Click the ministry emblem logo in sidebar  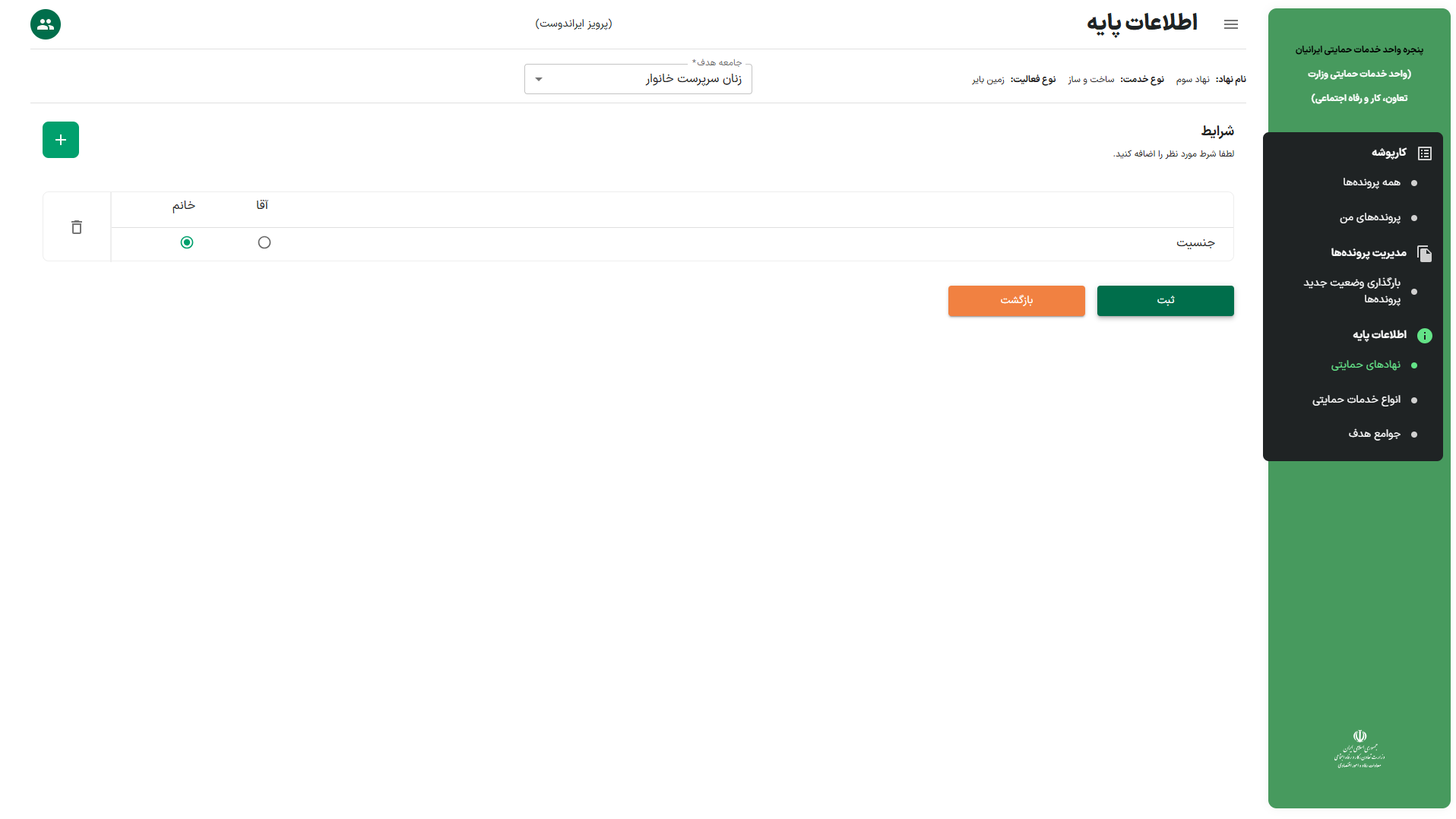coord(1359,749)
